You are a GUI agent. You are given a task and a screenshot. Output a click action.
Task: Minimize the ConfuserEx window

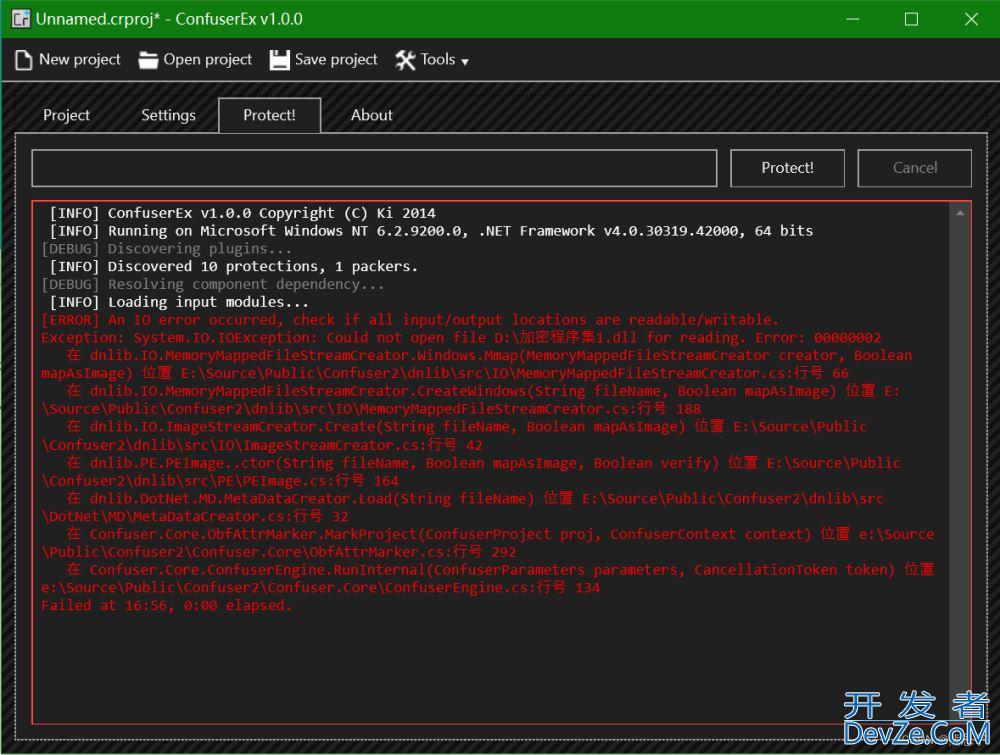(853, 19)
